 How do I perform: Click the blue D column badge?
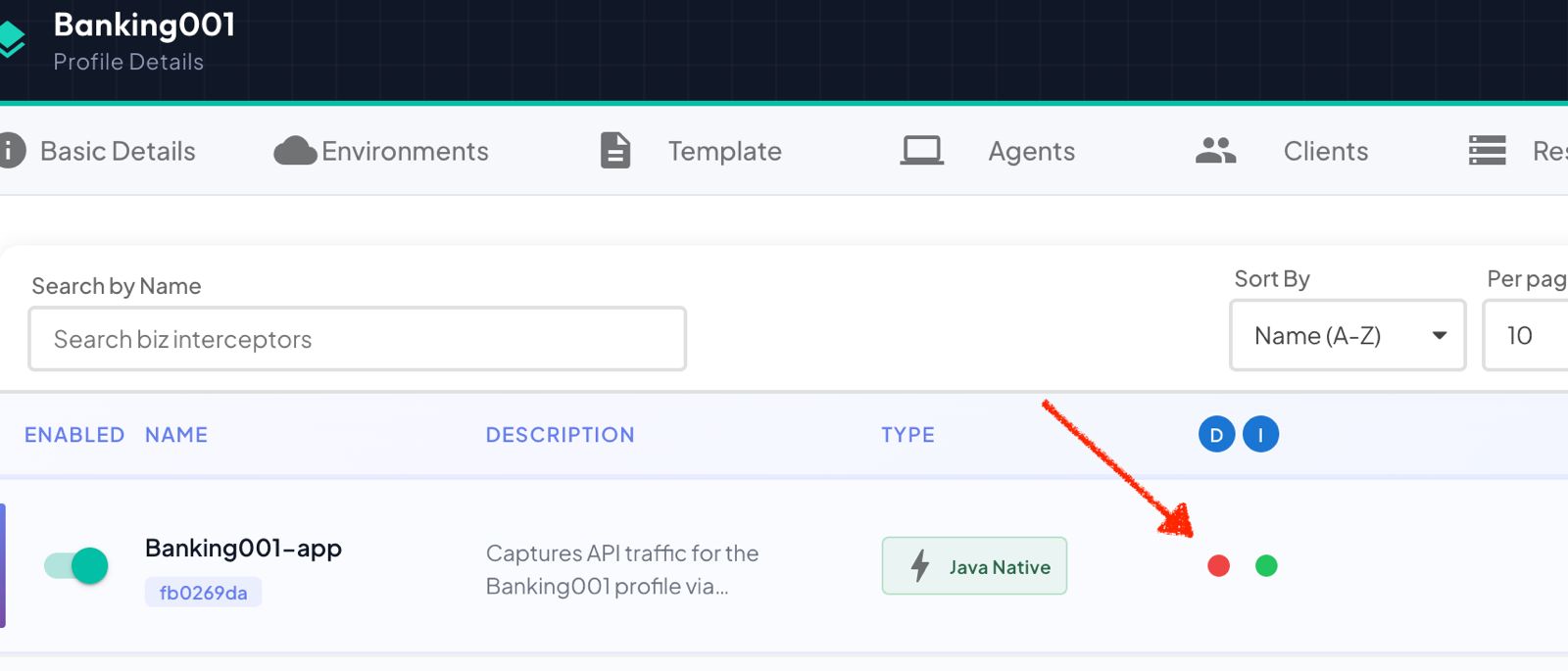pyautogui.click(x=1216, y=435)
